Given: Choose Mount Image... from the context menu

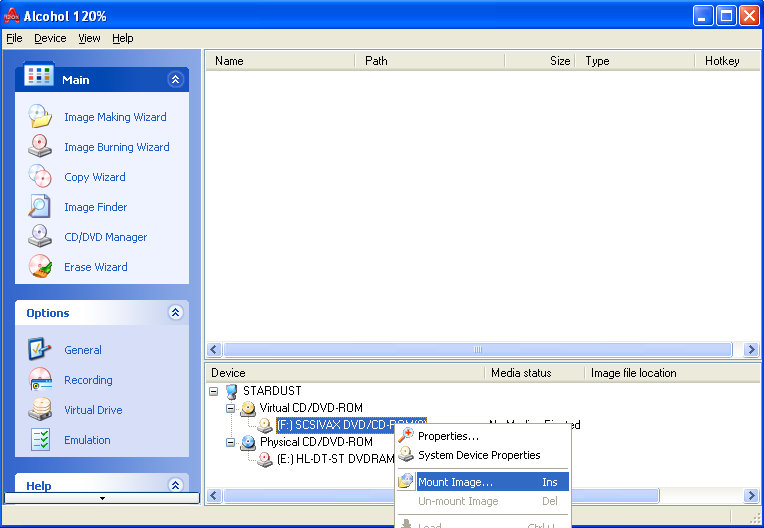Looking at the screenshot, I should tap(483, 482).
